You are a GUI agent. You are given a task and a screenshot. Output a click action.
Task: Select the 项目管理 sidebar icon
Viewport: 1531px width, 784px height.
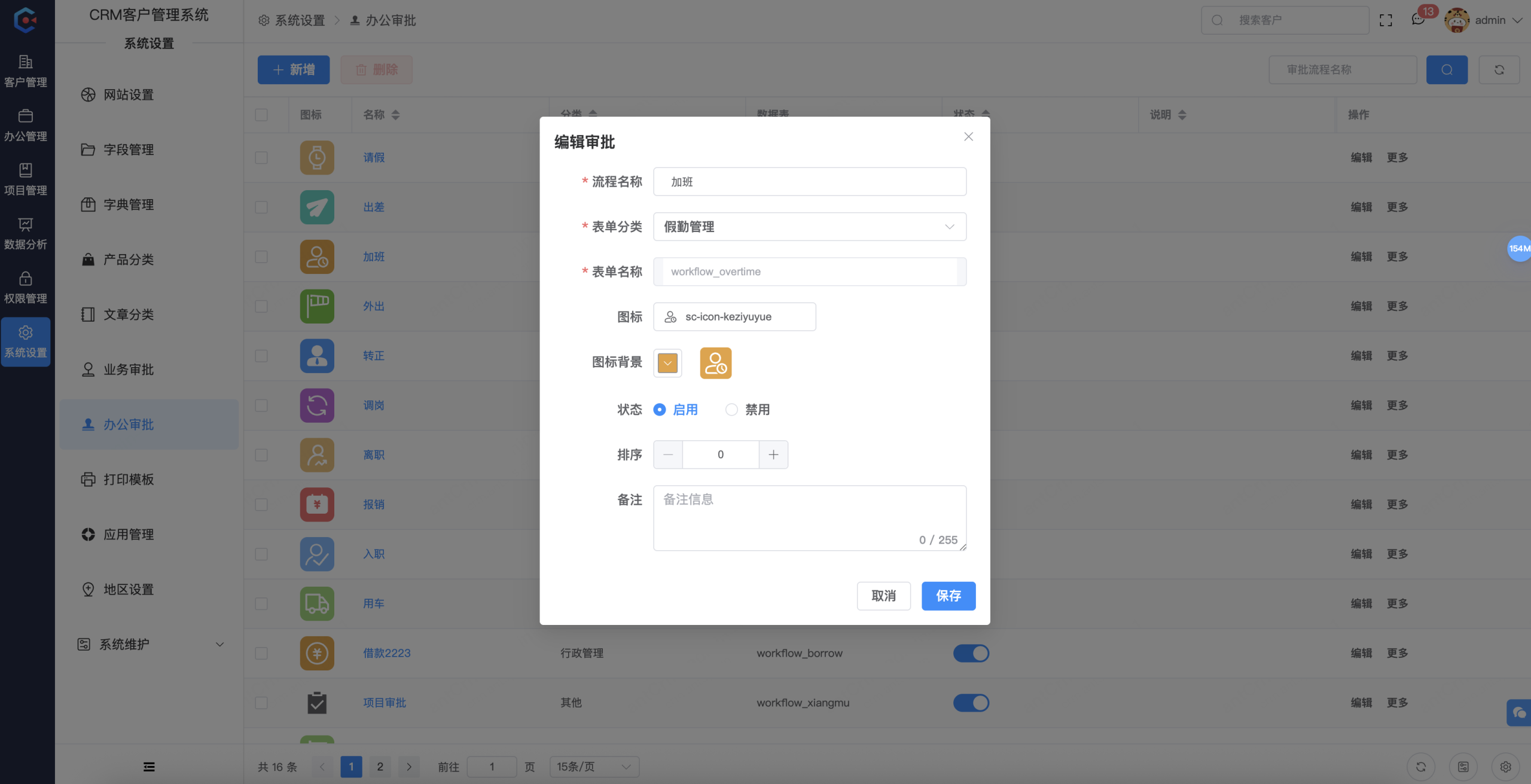[25, 179]
